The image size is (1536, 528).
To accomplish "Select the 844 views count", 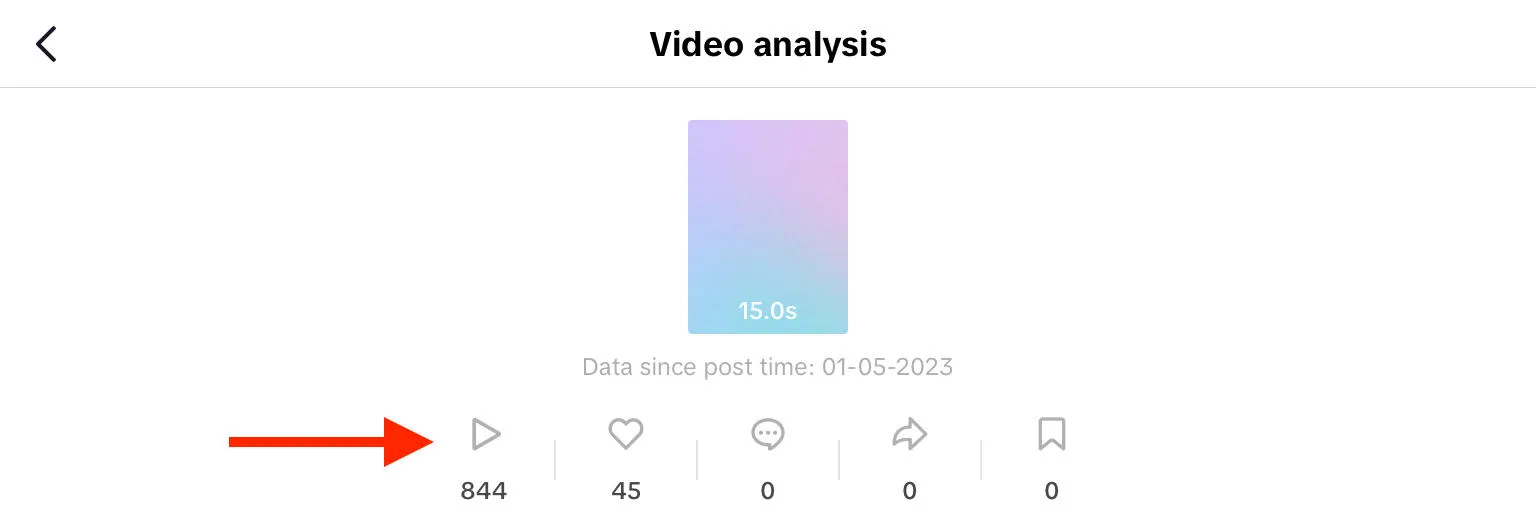I will click(x=484, y=491).
